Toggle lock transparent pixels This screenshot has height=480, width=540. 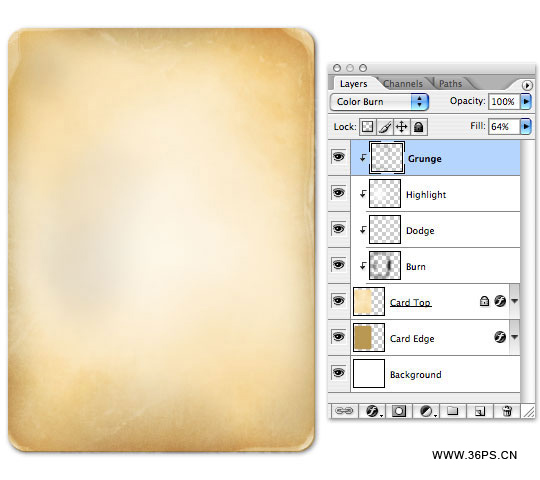(x=367, y=127)
